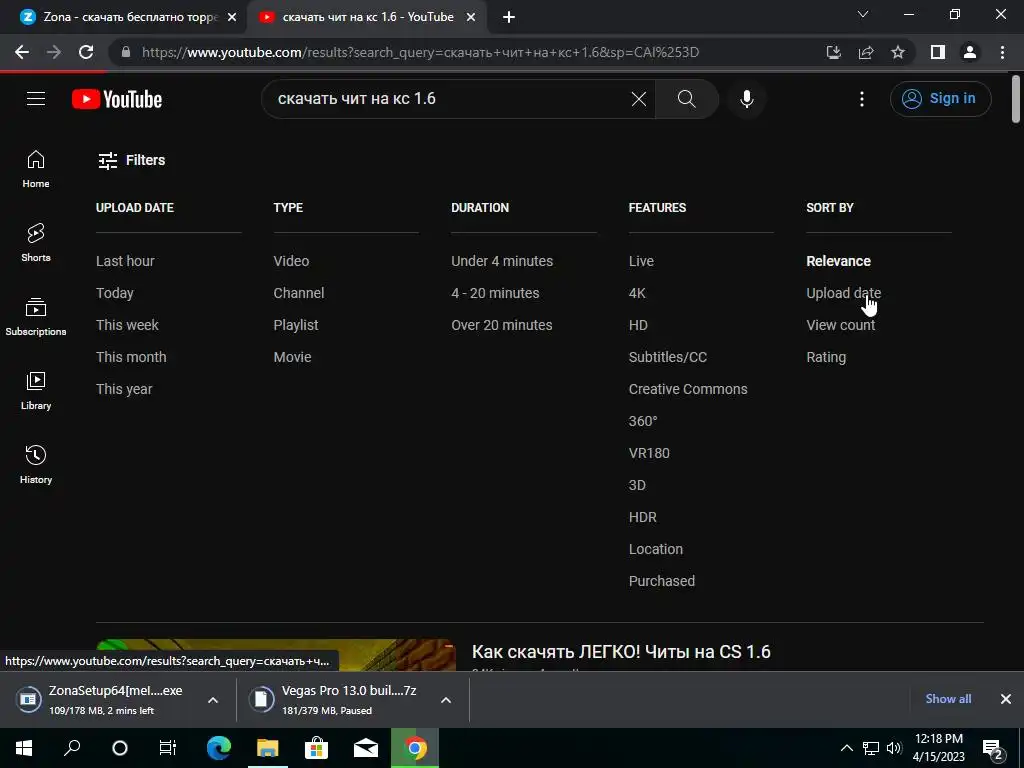Viewport: 1024px width, 768px height.
Task: Close the YouTube tab
Action: [x=470, y=18]
